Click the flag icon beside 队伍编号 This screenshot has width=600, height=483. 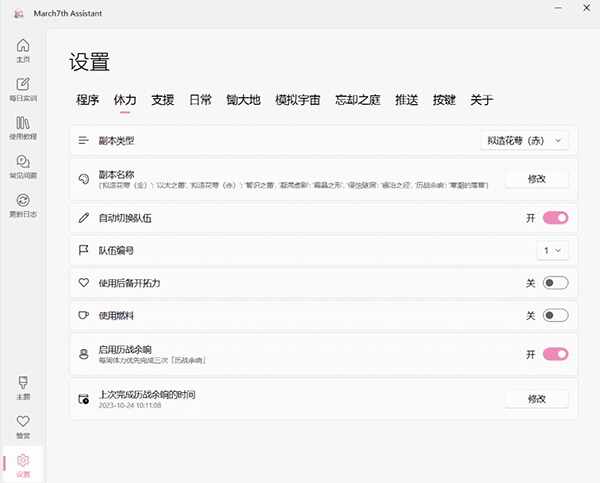83,250
